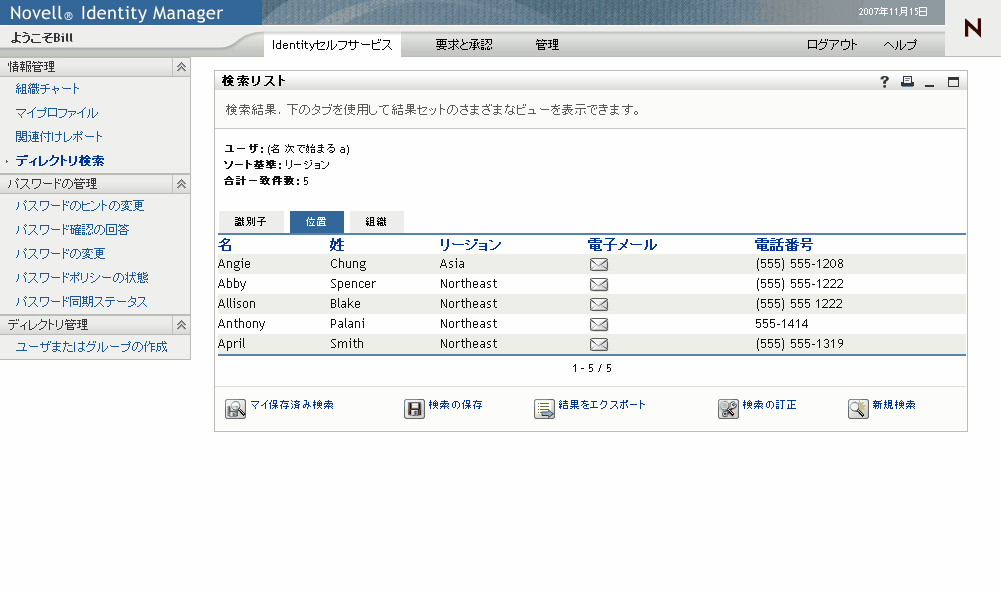Sort by the 名 column header
Screen dimensions: 1001x592
(x=225, y=245)
